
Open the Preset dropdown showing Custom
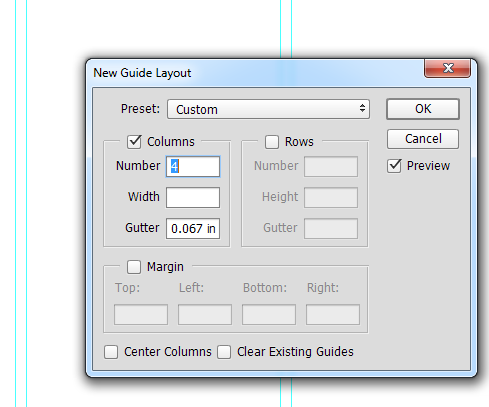(x=268, y=109)
